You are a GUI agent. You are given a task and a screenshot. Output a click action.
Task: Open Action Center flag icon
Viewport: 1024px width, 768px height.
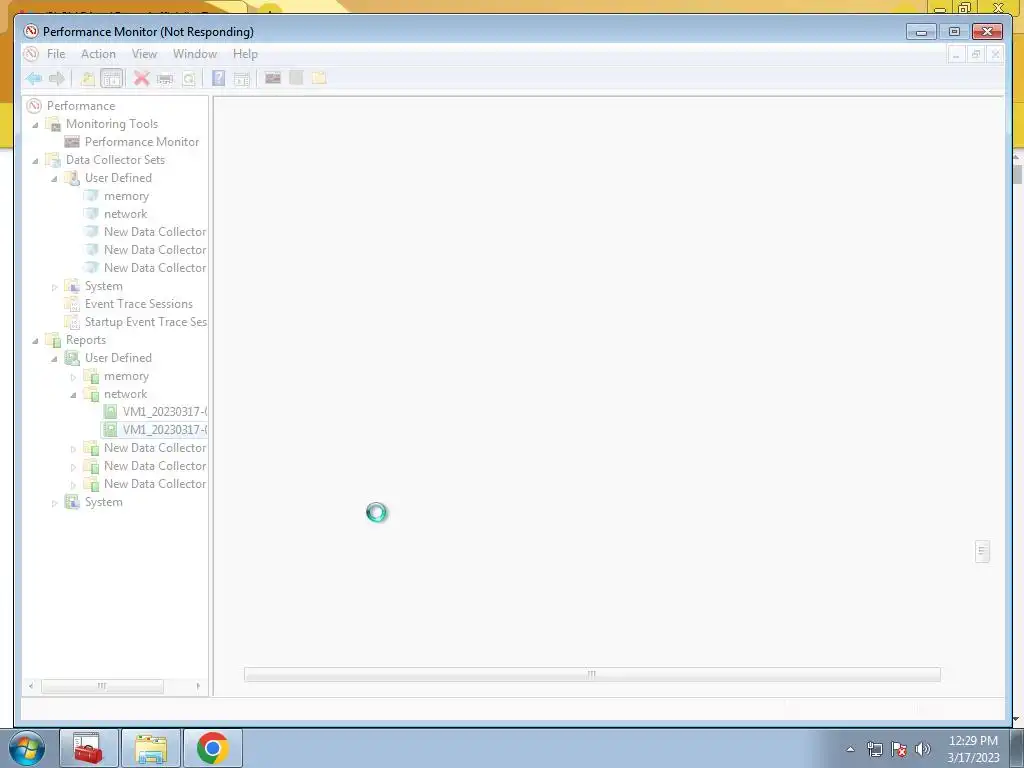point(899,749)
